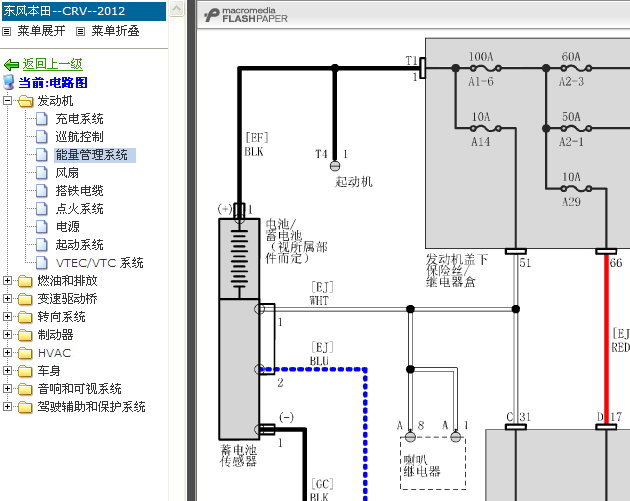Expand the 转向系统 tree node
The image size is (630, 501).
coord(7,317)
